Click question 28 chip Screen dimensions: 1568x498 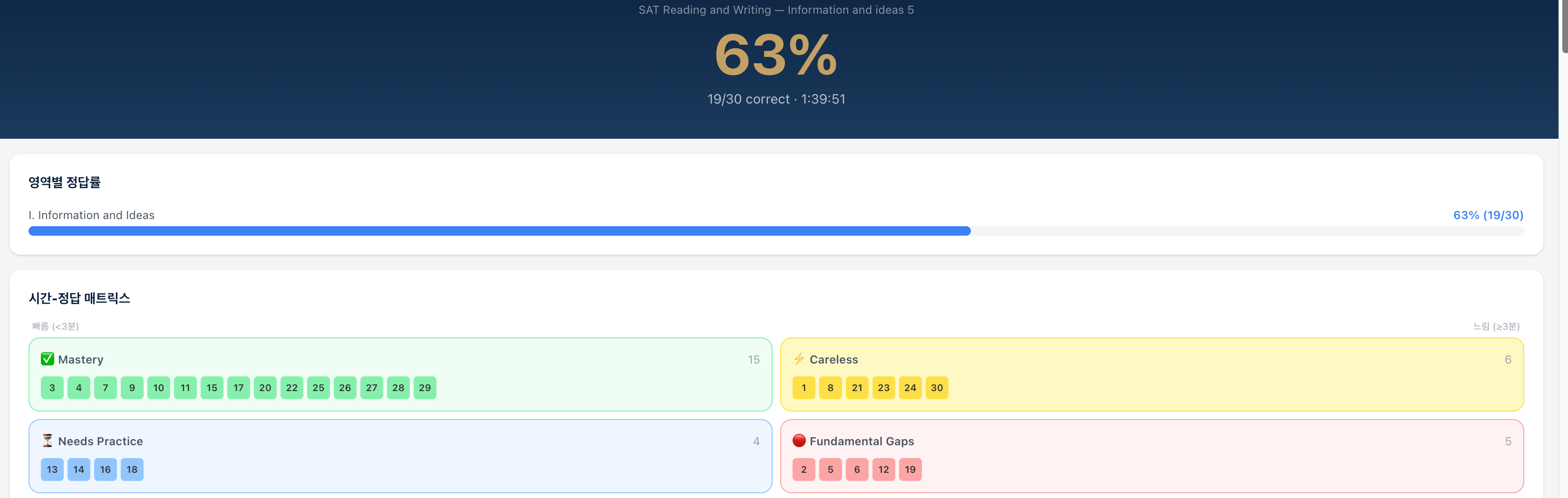398,388
